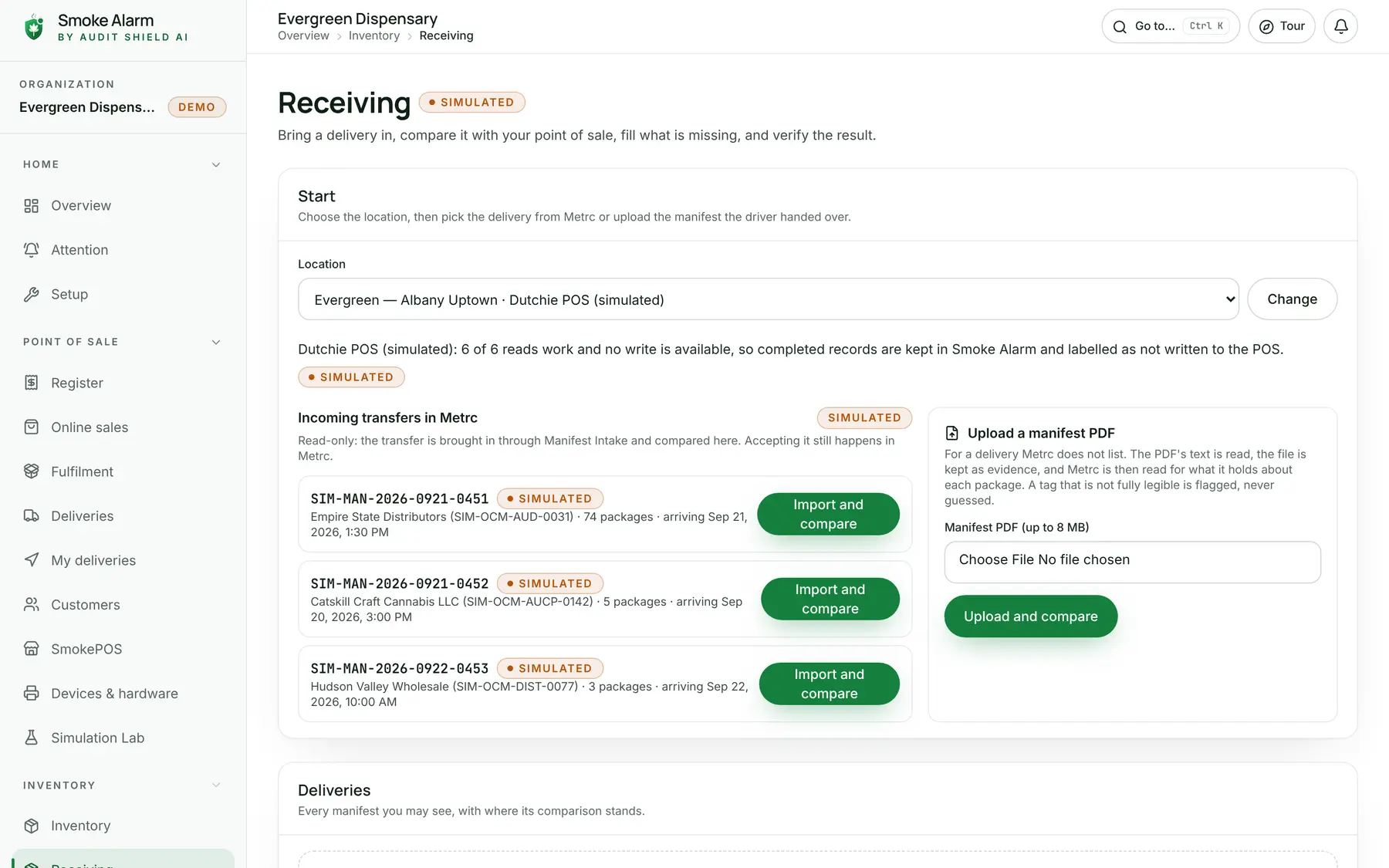The height and width of the screenshot is (868, 1389).
Task: Click Upload and compare button
Action: pyautogui.click(x=1031, y=616)
